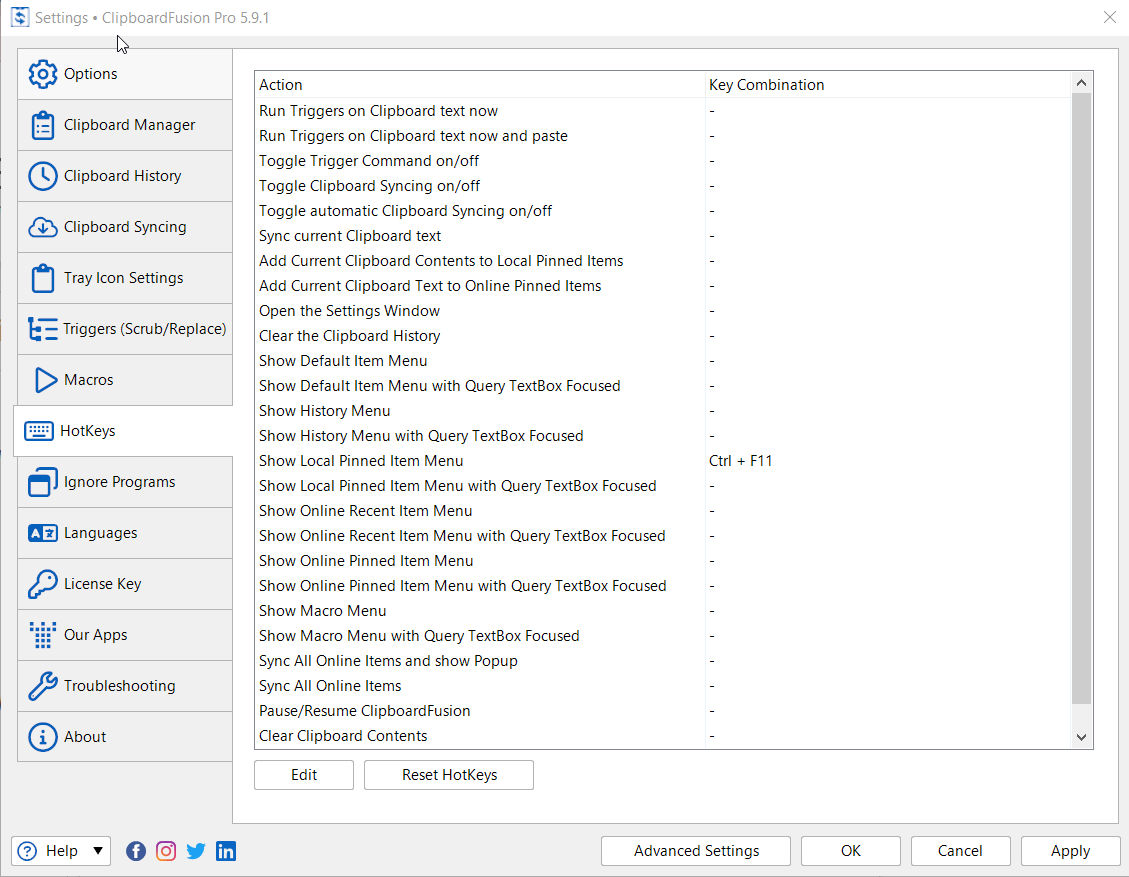Open Clipboard History clock icon
The image size is (1129, 877).
(x=43, y=176)
